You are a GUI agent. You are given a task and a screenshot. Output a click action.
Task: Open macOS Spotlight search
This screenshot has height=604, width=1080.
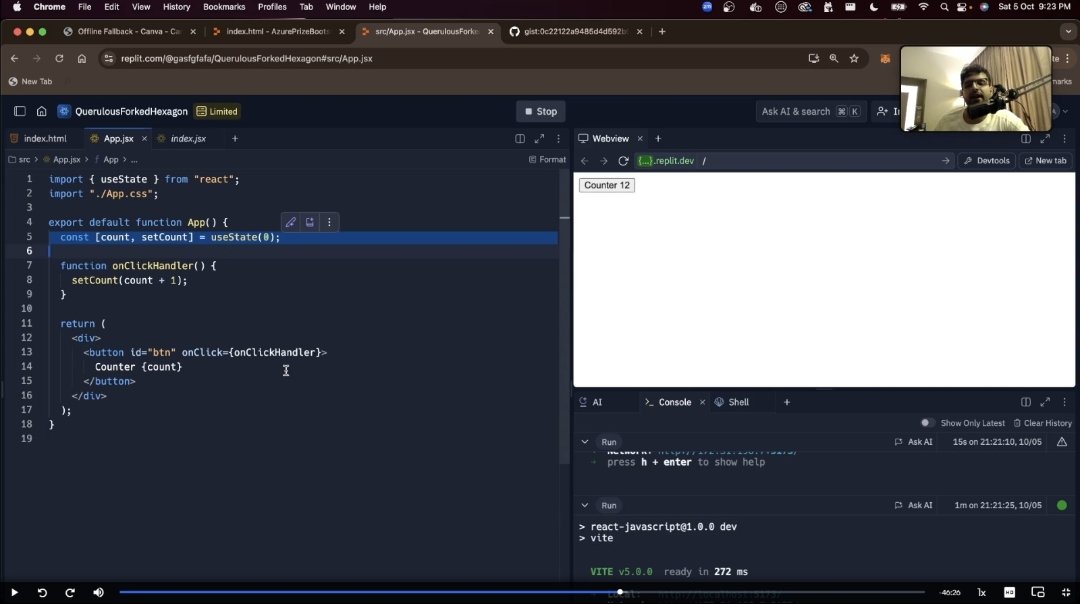944,7
